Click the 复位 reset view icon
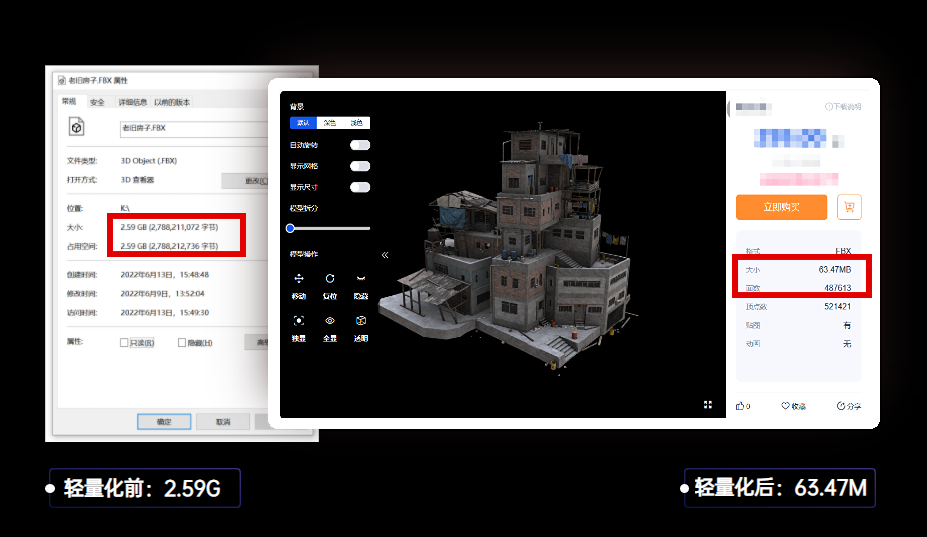The width and height of the screenshot is (927, 537). click(330, 279)
